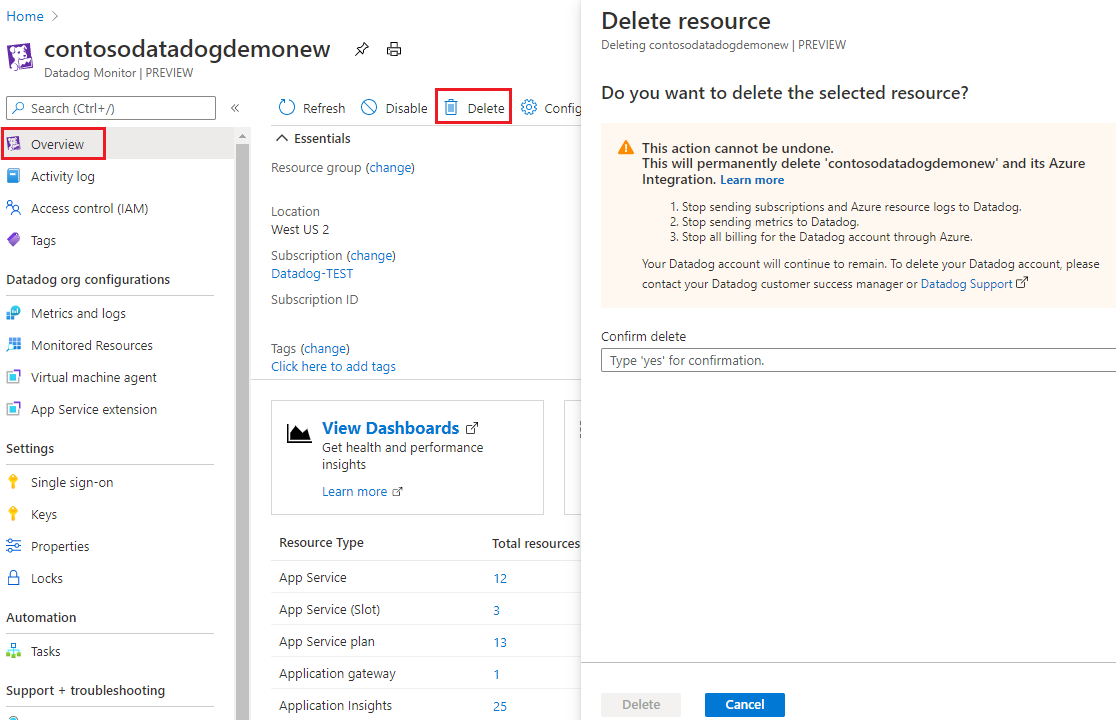Click the Locks padlock icon
Image resolution: width=1116 pixels, height=720 pixels.
tap(14, 578)
